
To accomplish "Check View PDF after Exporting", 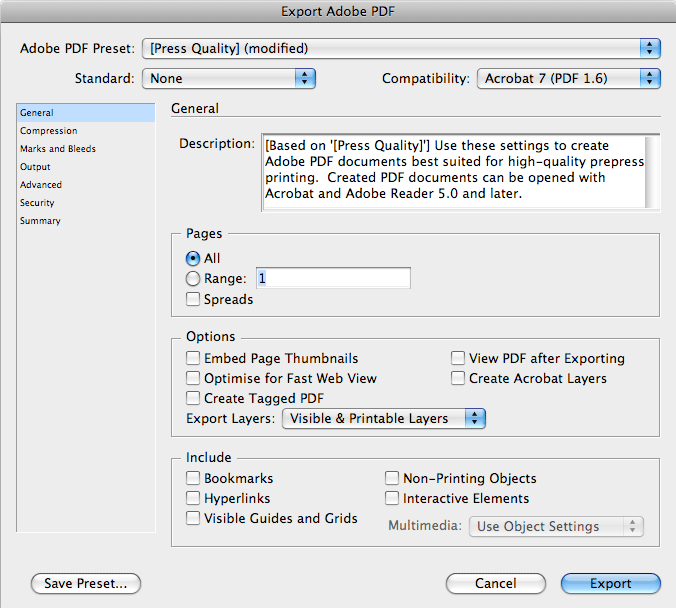I will tap(458, 358).
